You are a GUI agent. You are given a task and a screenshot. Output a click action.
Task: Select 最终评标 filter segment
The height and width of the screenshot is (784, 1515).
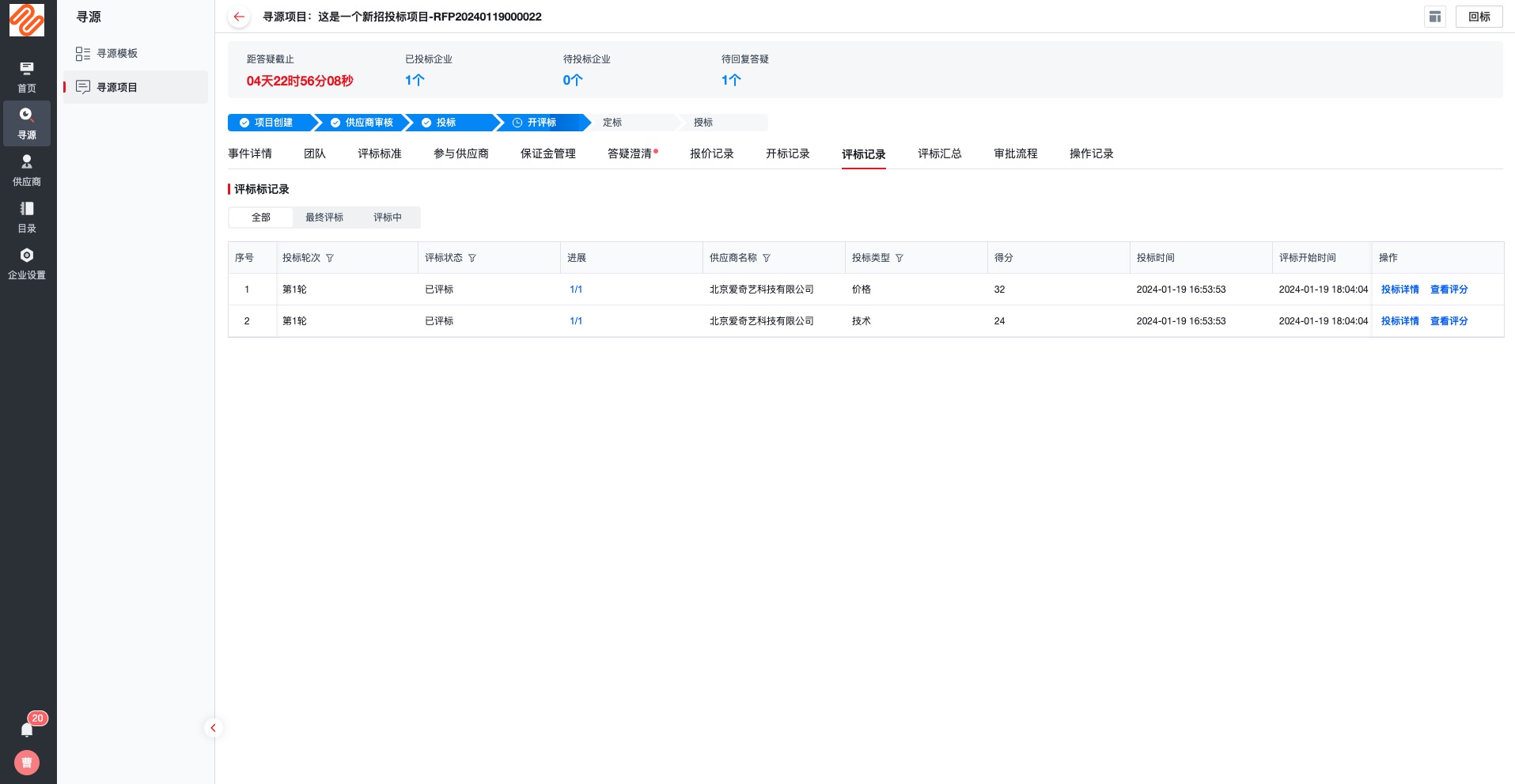pos(324,218)
